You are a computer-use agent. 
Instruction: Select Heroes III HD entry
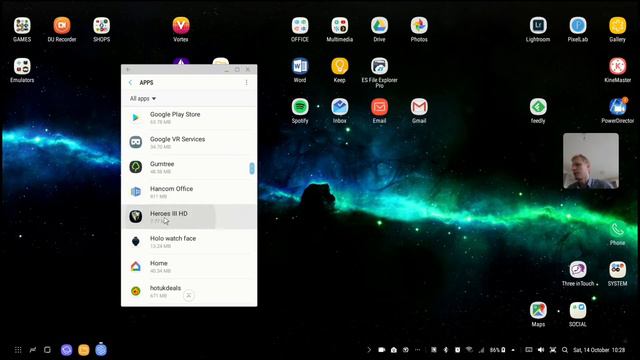(189, 217)
